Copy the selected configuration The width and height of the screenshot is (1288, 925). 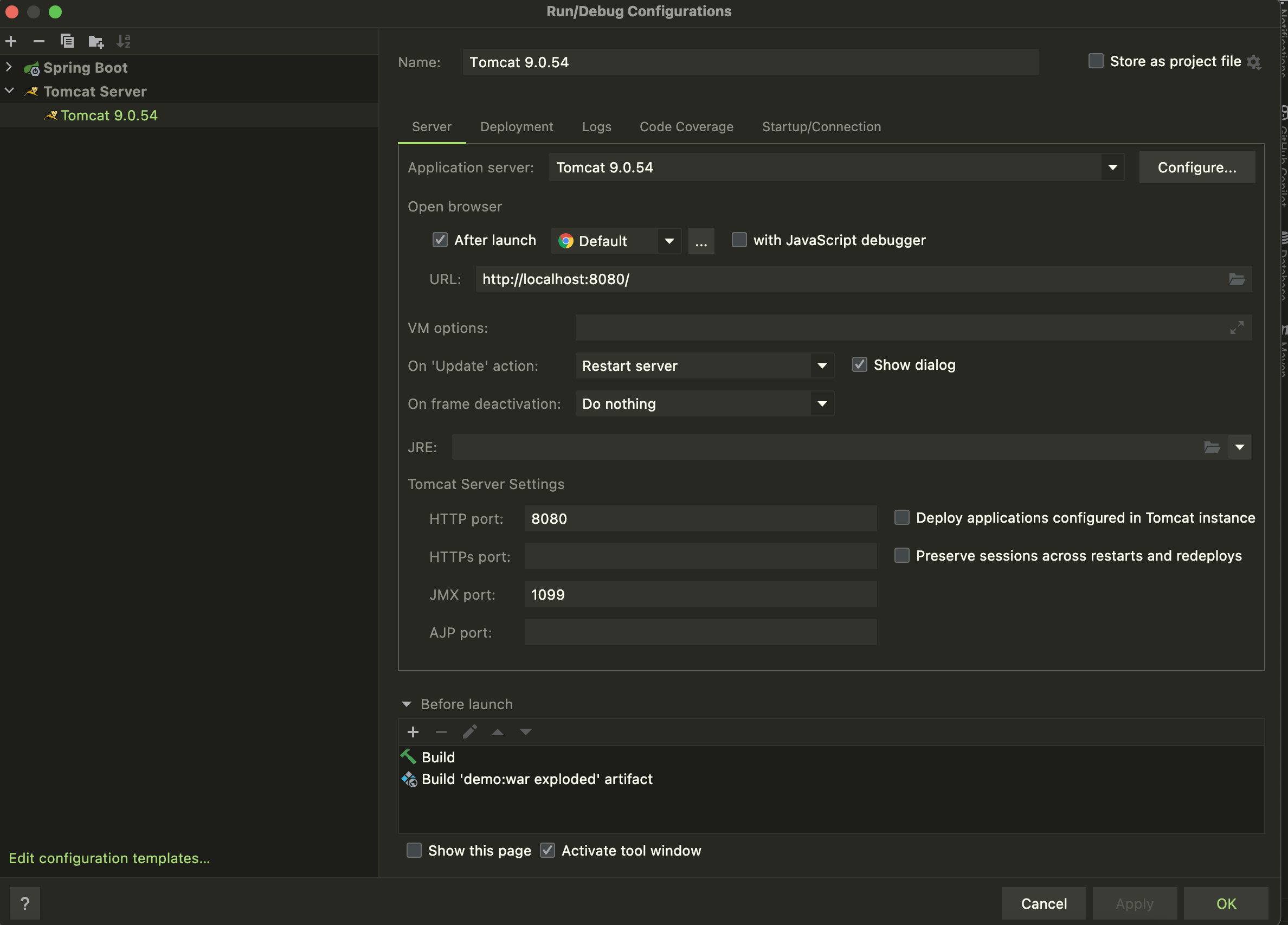(x=67, y=41)
